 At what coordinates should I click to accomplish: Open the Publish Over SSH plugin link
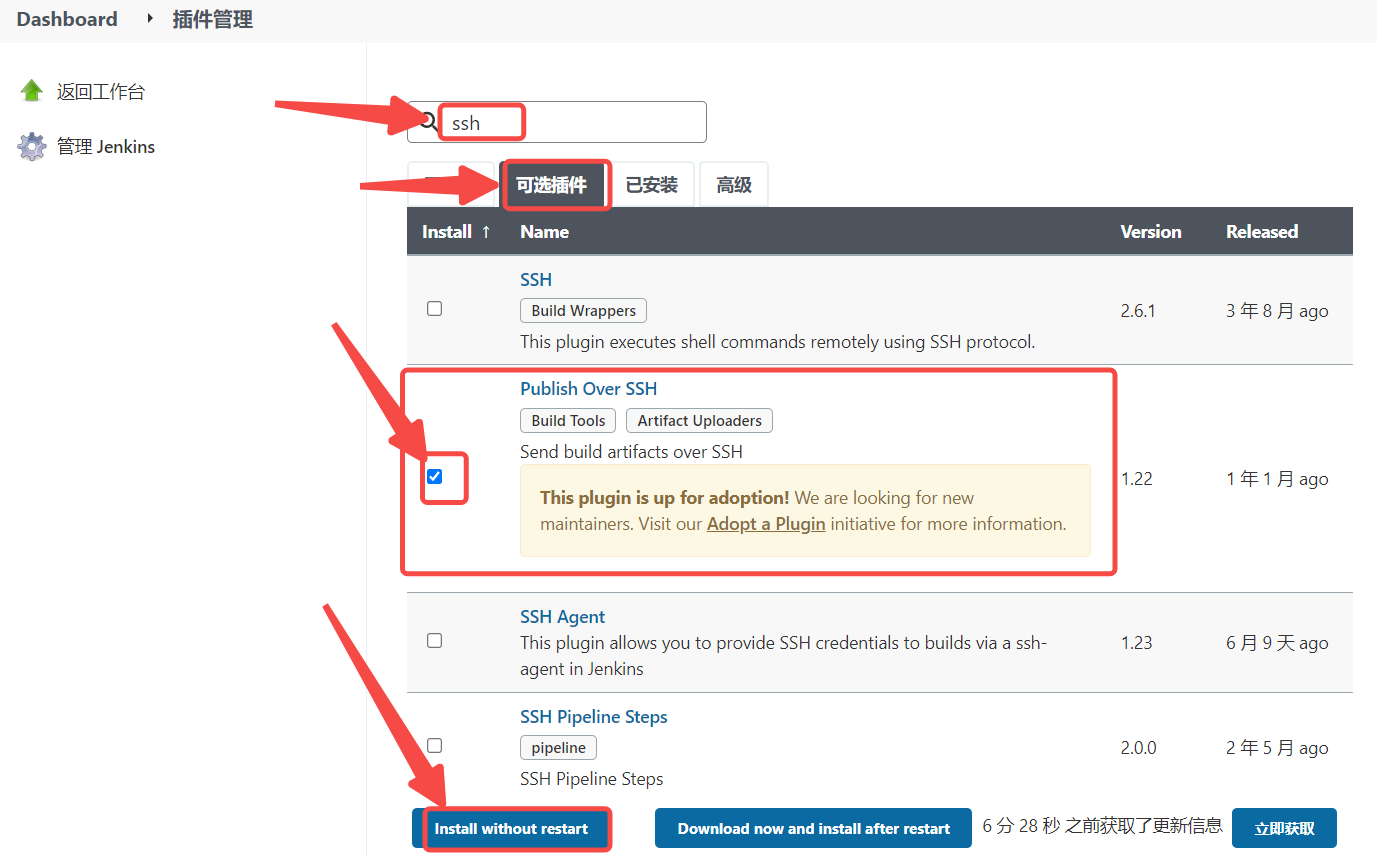(x=589, y=388)
